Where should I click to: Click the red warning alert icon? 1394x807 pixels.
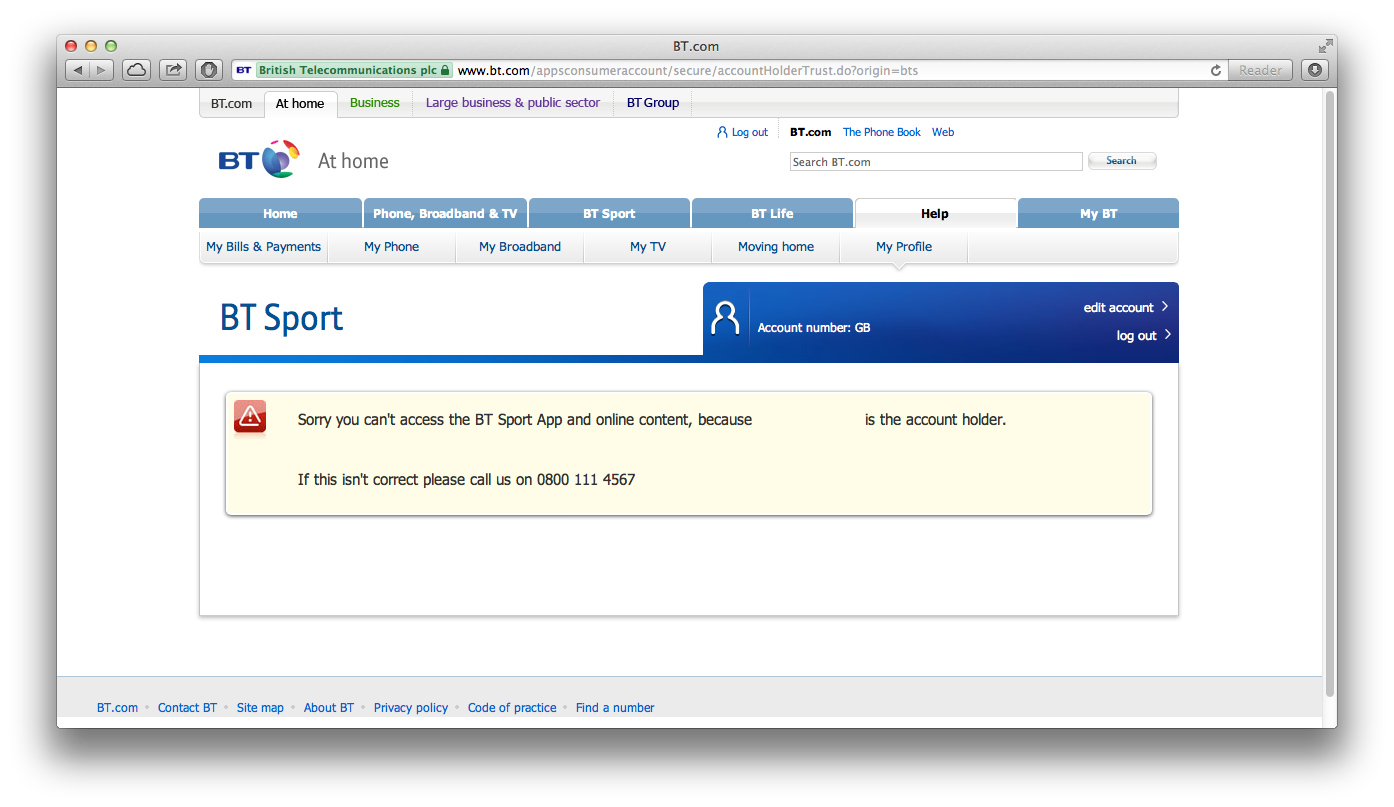250,416
